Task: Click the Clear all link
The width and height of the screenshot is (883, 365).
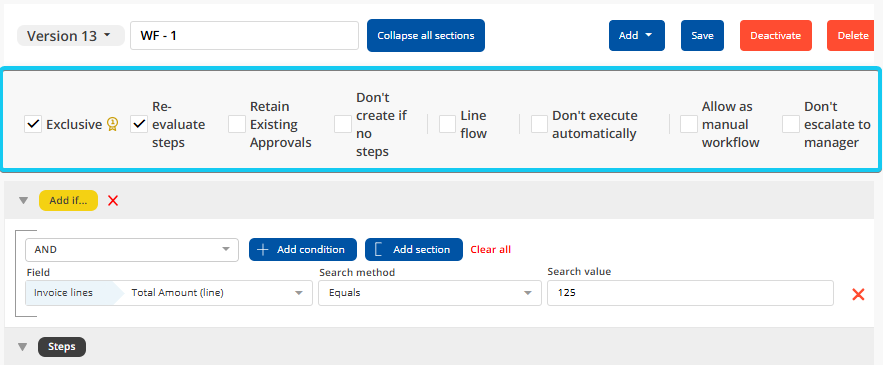Action: click(490, 250)
